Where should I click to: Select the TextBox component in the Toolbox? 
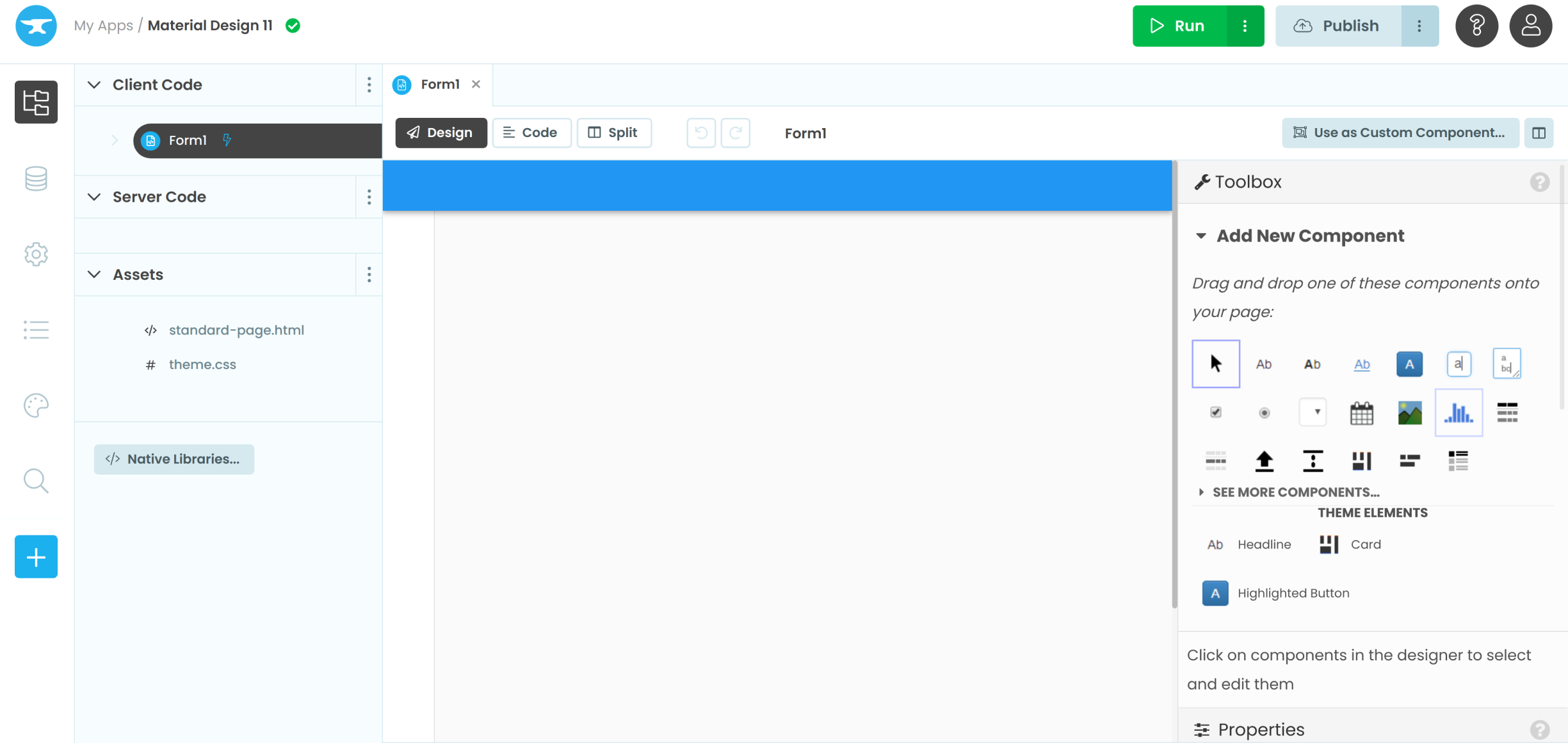pyautogui.click(x=1459, y=364)
